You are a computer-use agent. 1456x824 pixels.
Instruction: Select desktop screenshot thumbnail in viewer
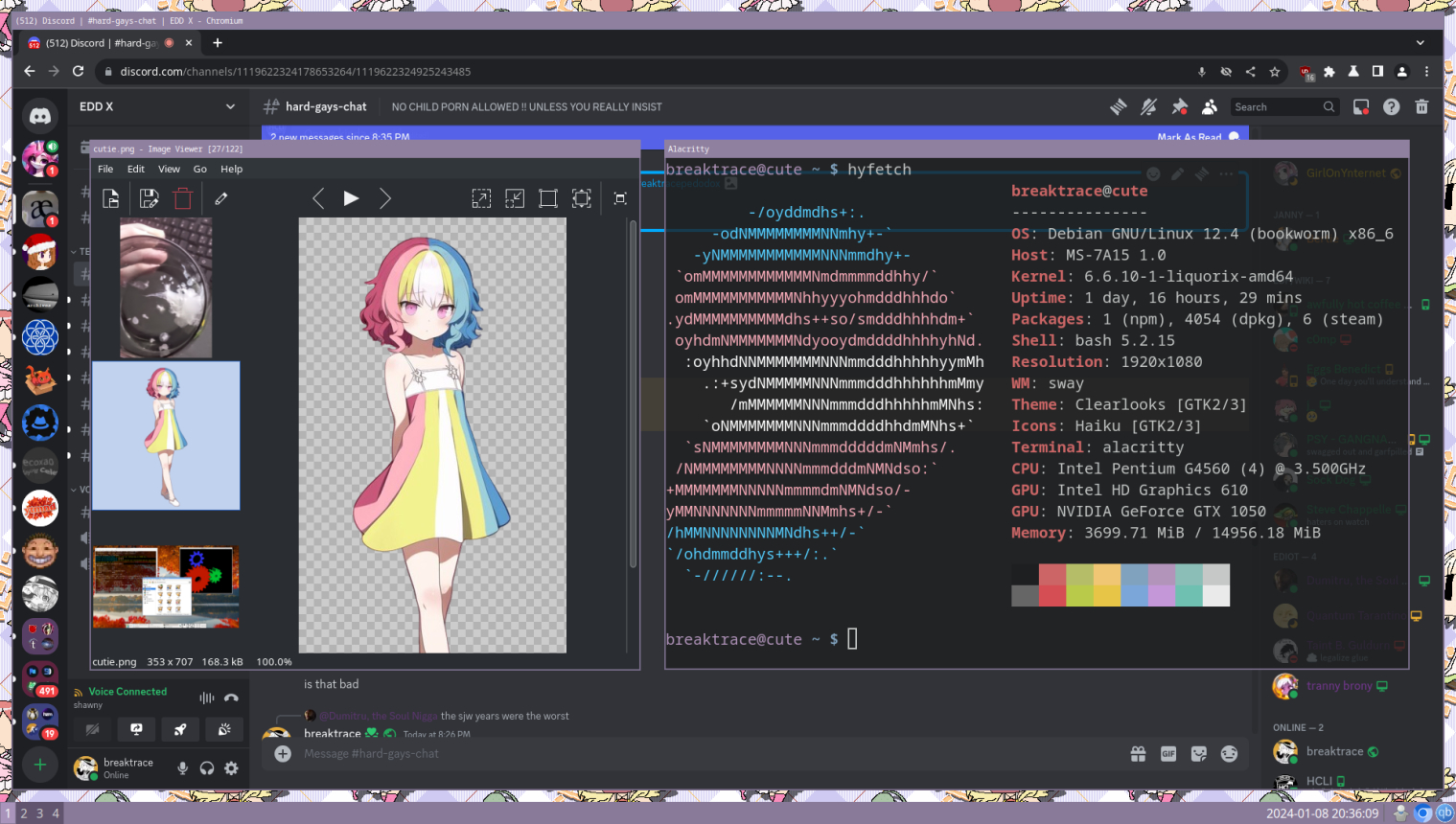click(166, 586)
